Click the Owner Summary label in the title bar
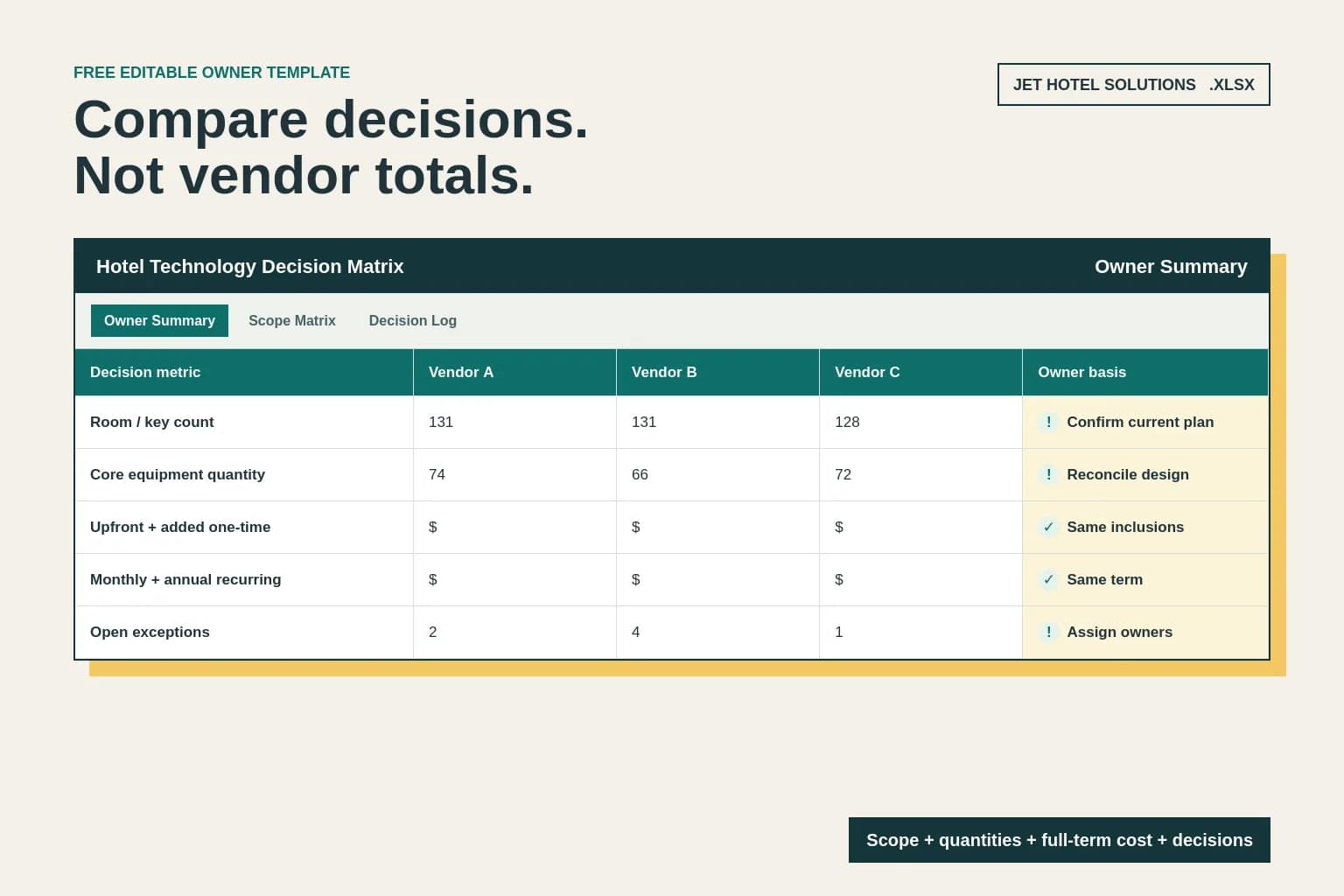 [1171, 266]
